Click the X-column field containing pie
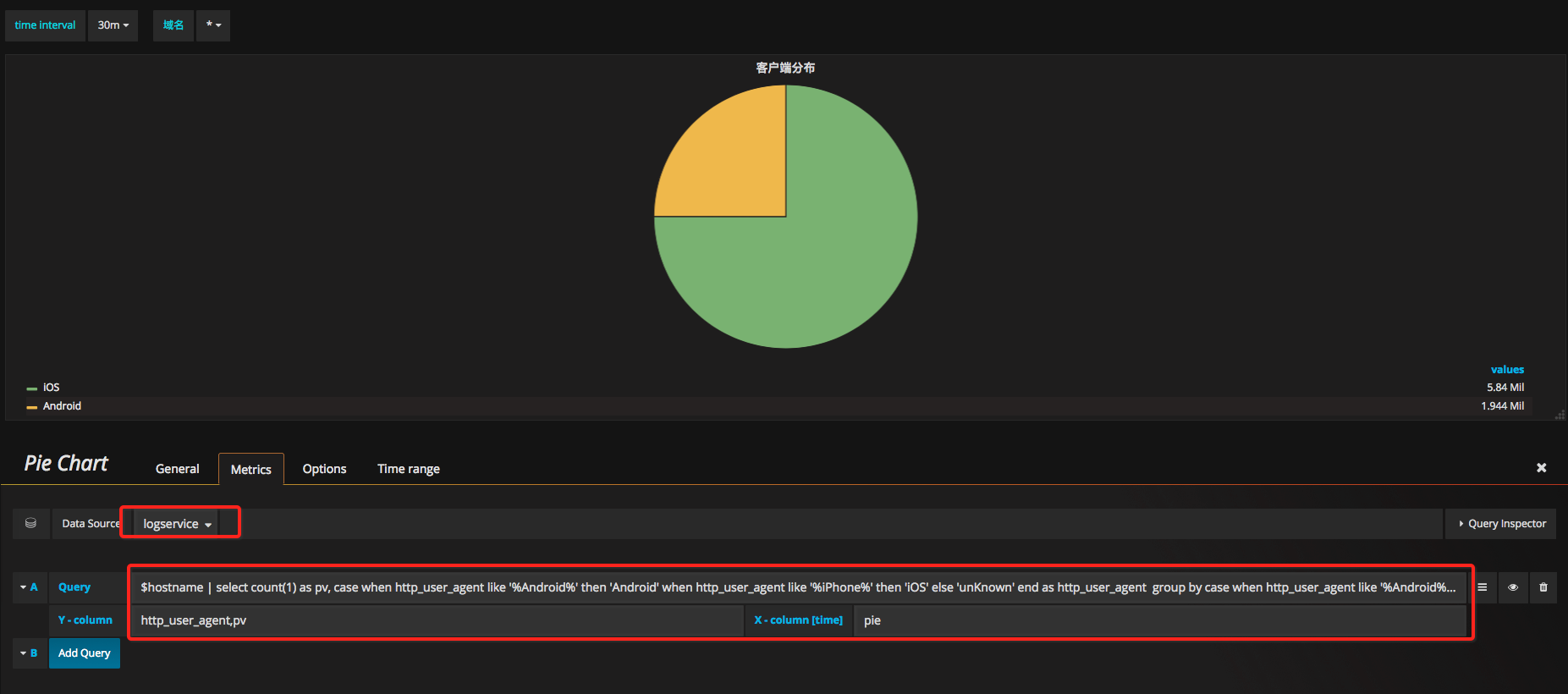The image size is (1568, 694). [1160, 620]
